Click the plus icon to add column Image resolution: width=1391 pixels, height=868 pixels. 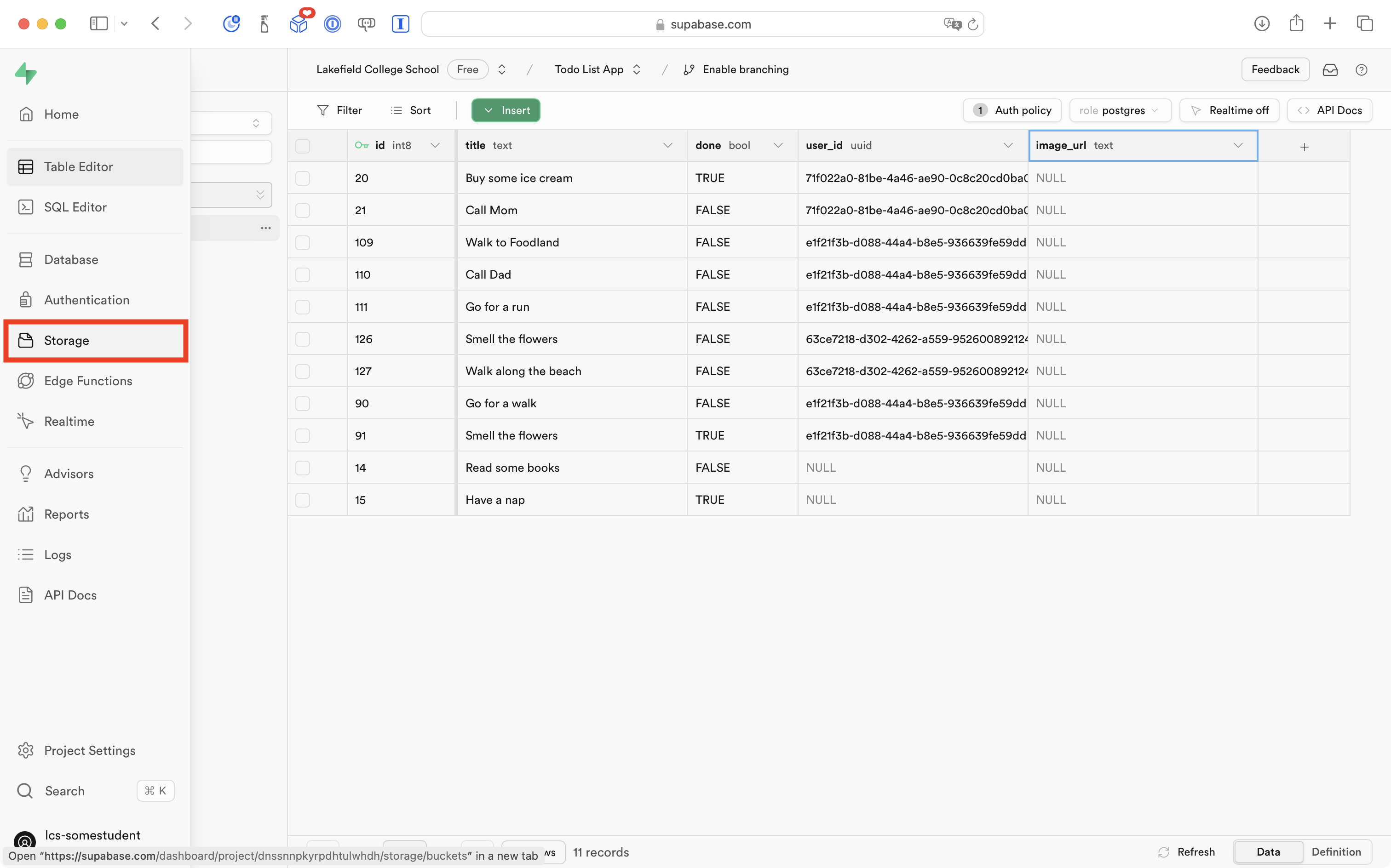pos(1304,147)
